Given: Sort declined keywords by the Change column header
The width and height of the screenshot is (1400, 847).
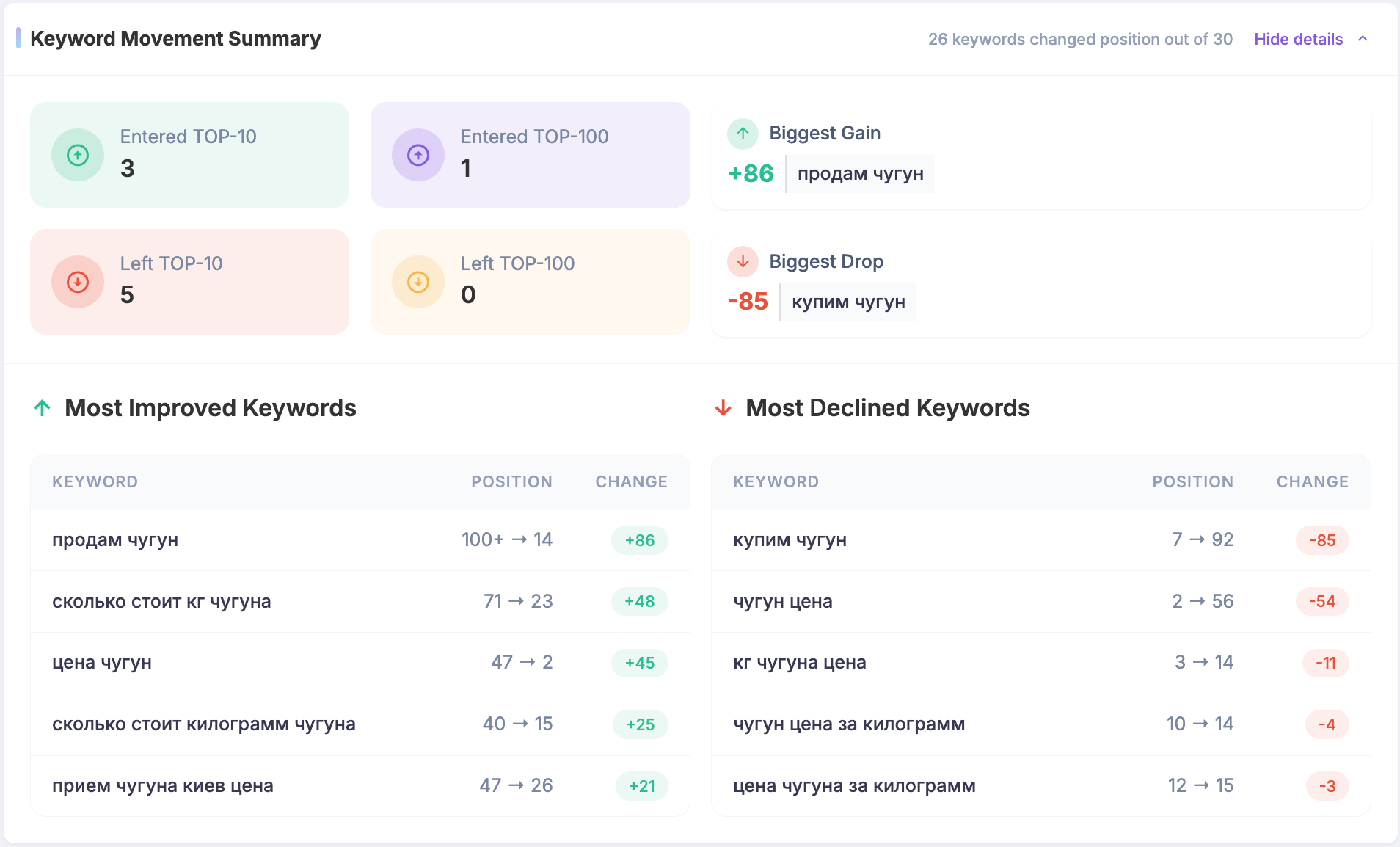Looking at the screenshot, I should coord(1312,482).
